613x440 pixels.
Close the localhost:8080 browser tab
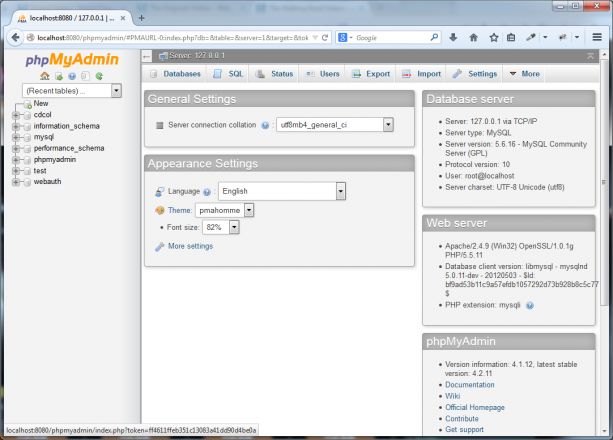123,18
